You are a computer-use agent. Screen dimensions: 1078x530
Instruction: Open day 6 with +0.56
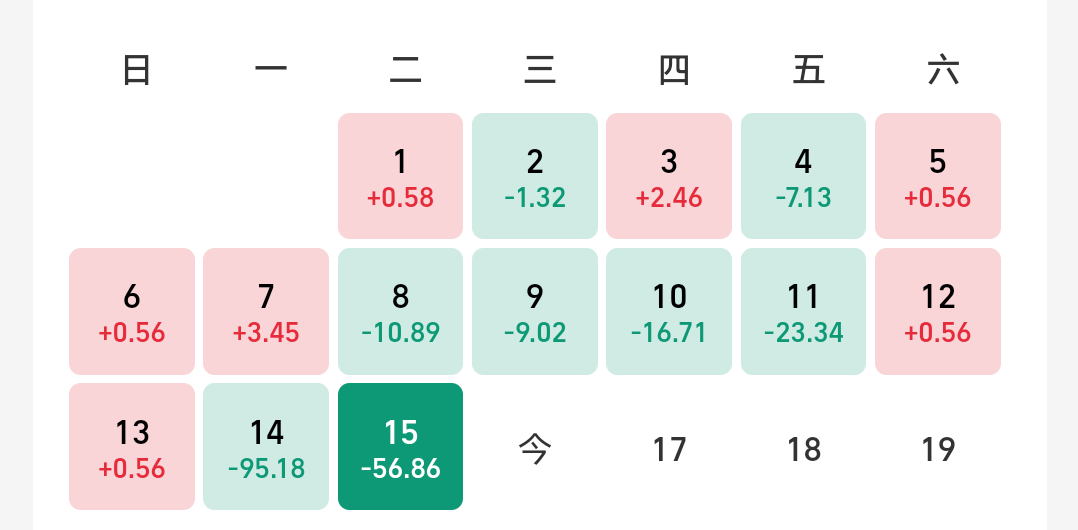[132, 311]
